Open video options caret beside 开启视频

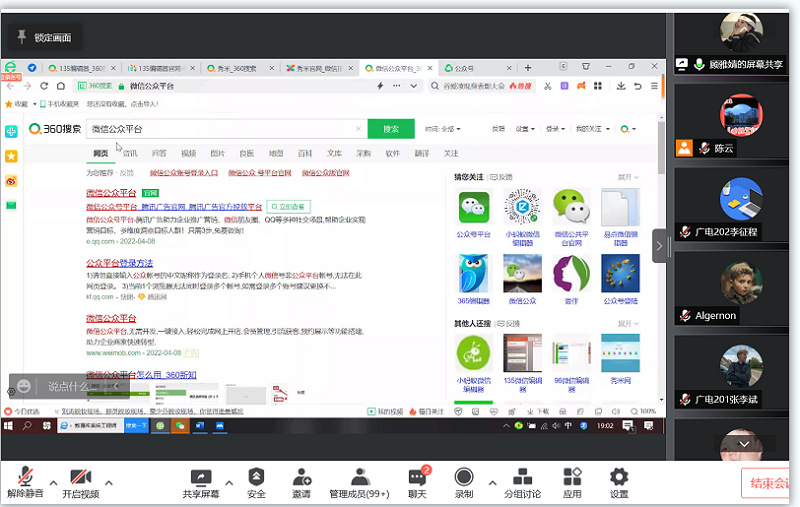[109, 482]
